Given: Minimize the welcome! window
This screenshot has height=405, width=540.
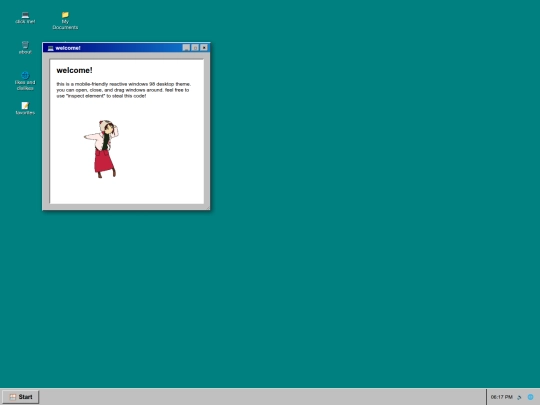Looking at the screenshot, I should (186, 48).
